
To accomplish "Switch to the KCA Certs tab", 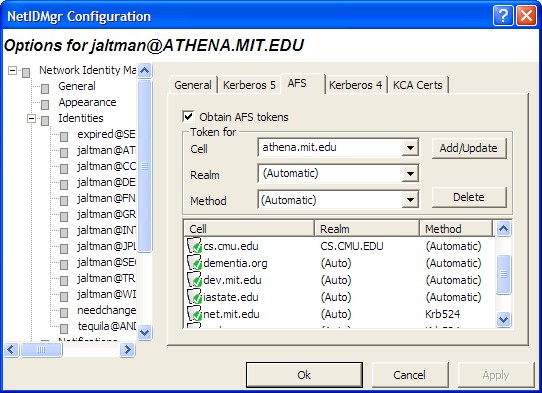I will (x=418, y=85).
